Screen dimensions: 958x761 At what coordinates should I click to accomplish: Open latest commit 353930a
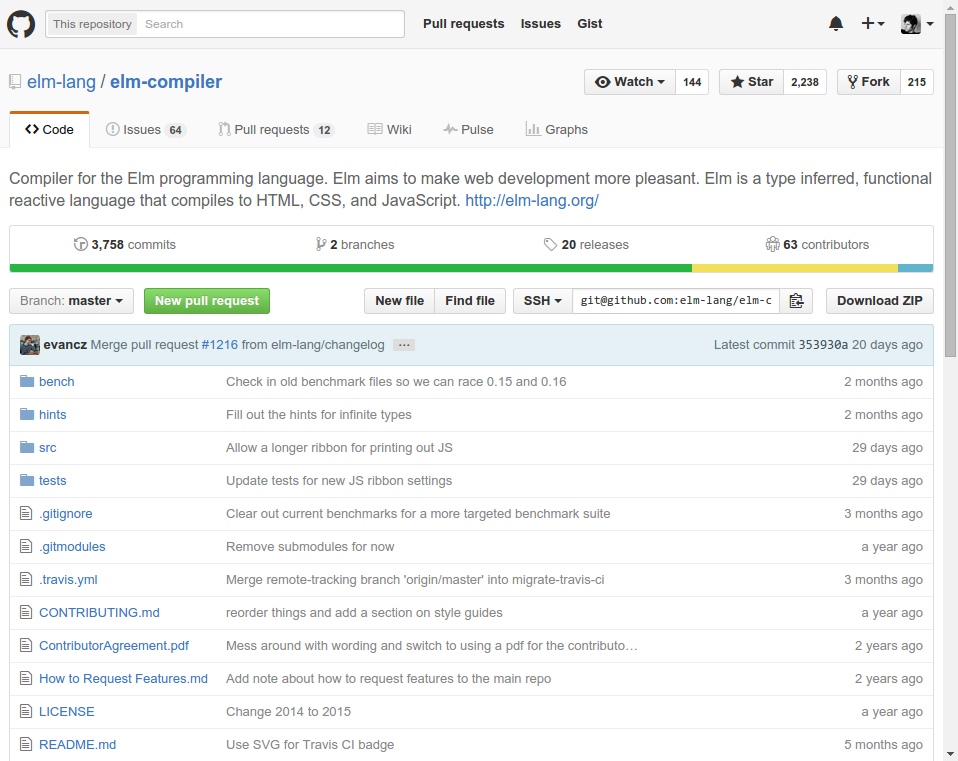pos(823,345)
